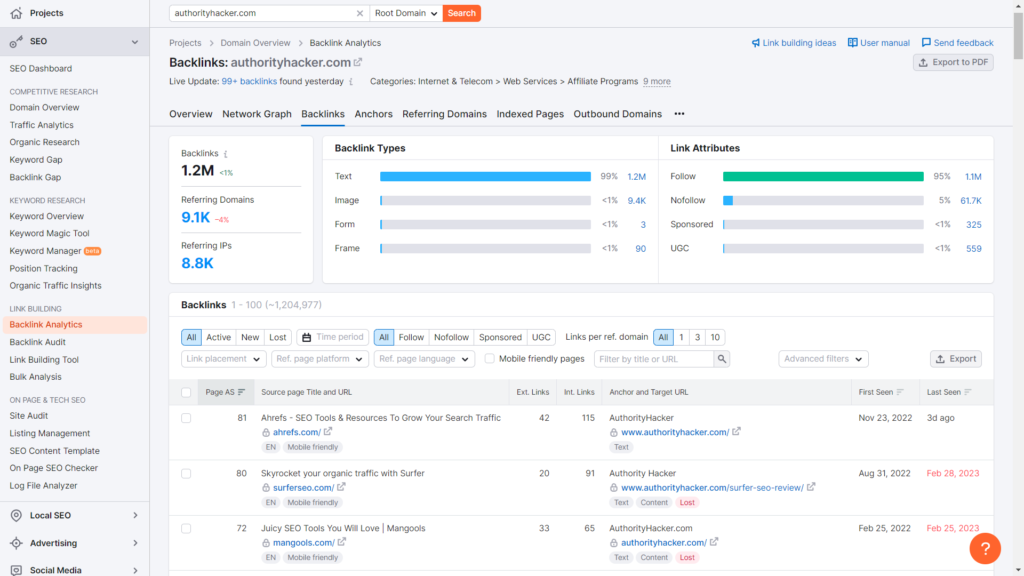Image resolution: width=1024 pixels, height=576 pixels.
Task: Tick the select-all checkbox in table header
Action: coord(186,392)
